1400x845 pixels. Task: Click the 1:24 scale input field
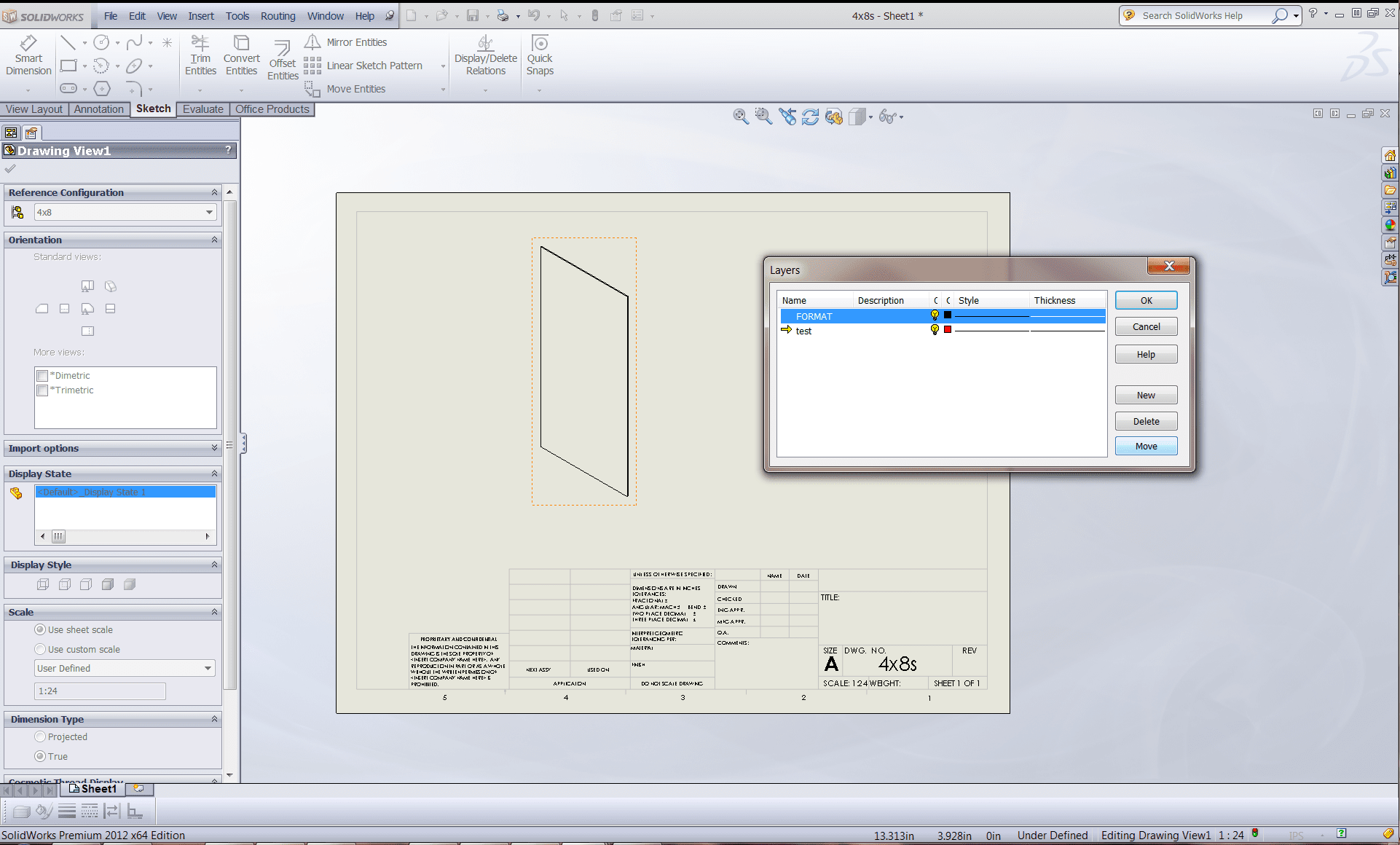(x=100, y=691)
